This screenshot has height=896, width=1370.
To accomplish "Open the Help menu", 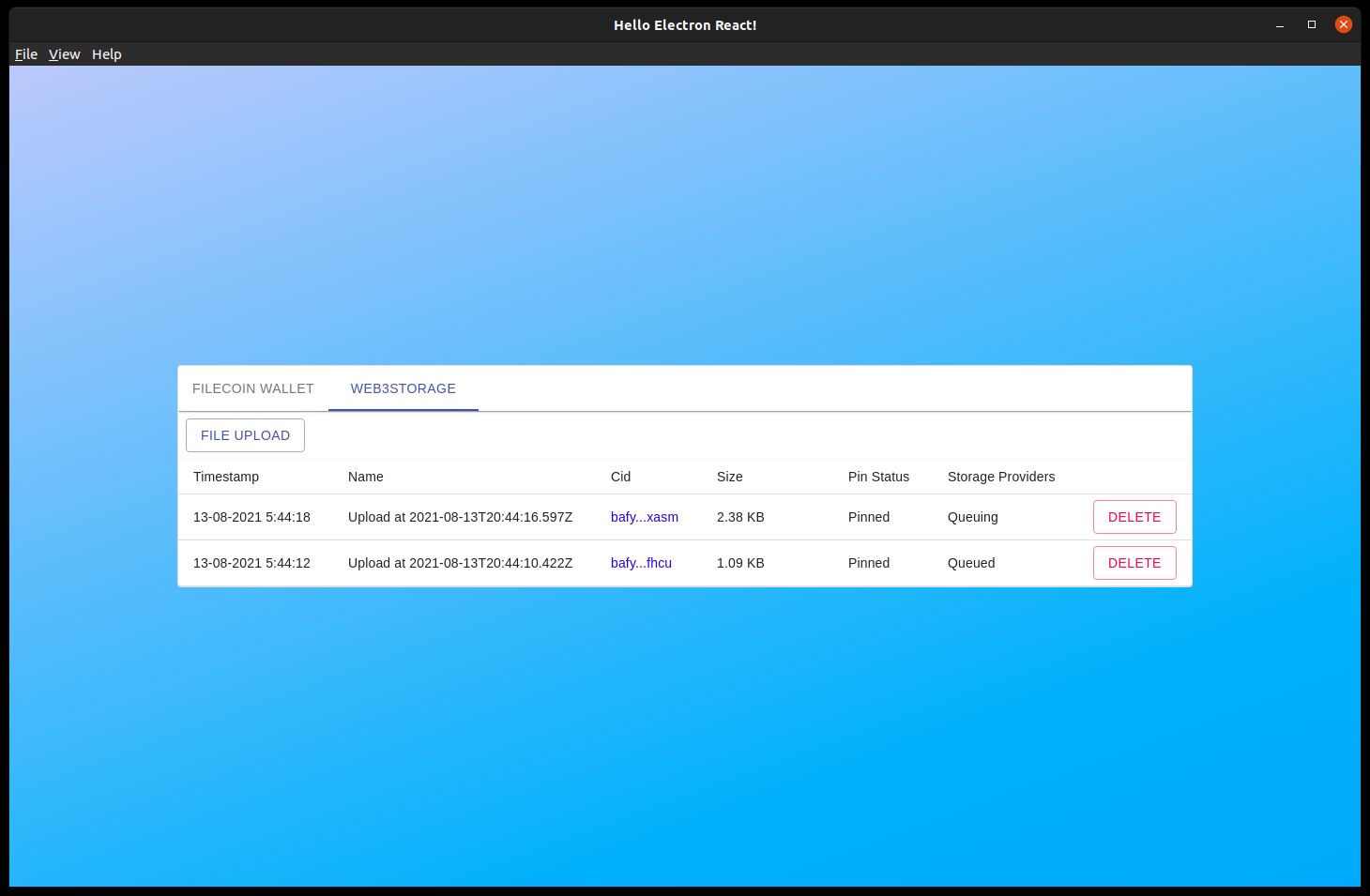I will click(107, 54).
